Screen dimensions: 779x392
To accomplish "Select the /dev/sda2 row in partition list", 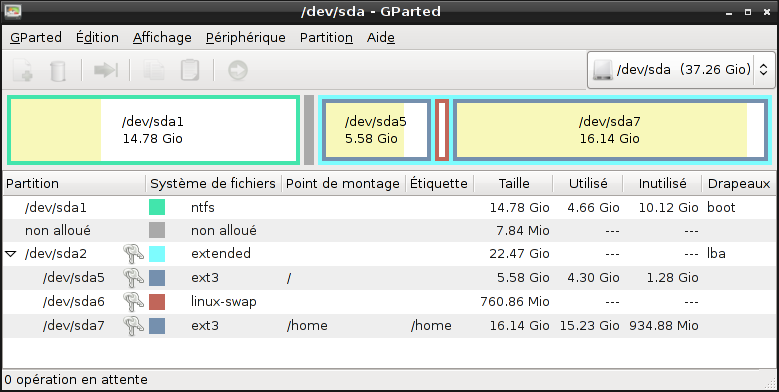I will [389, 254].
